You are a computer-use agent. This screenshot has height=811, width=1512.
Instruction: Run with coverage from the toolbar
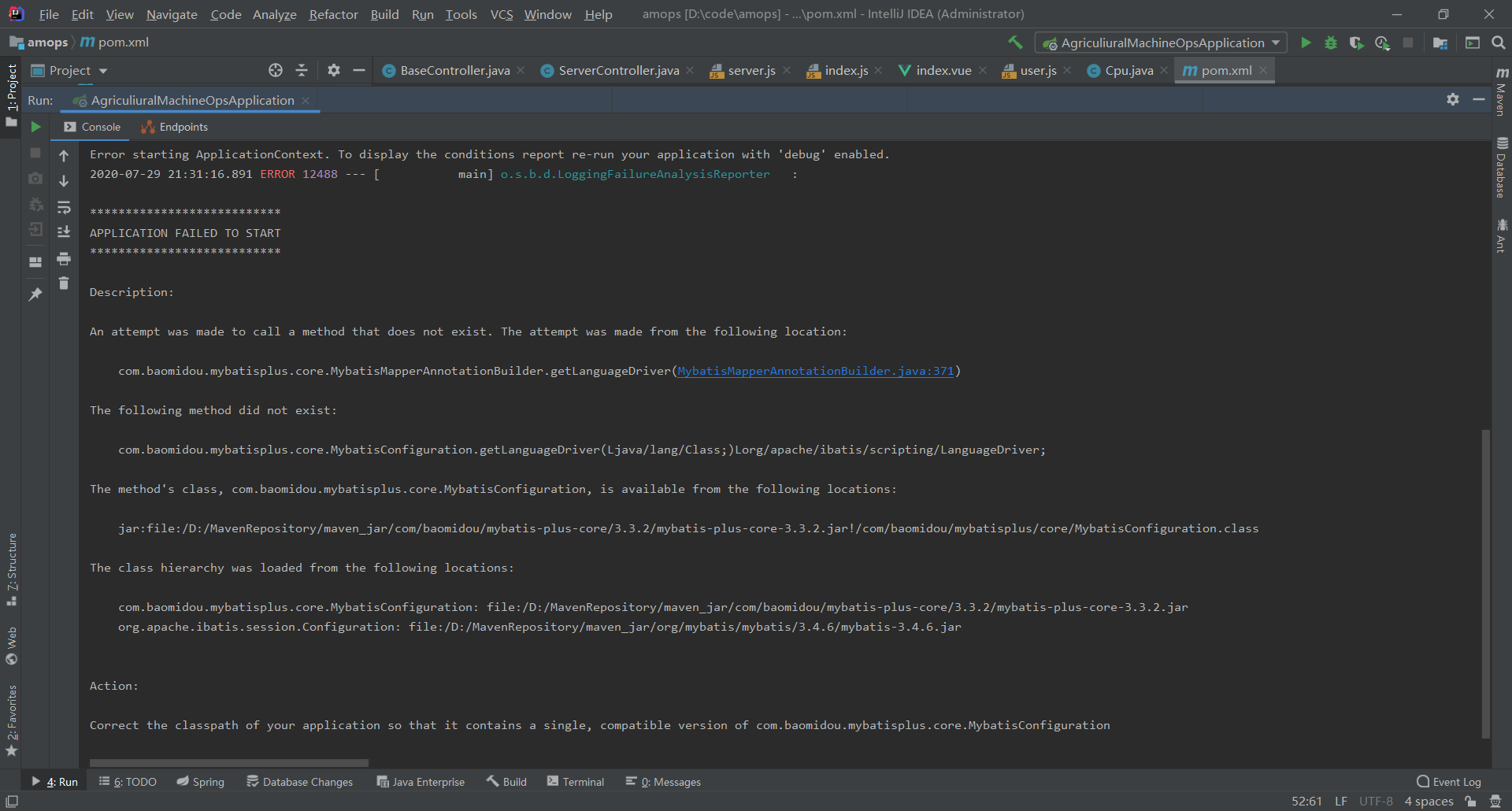tap(1356, 43)
